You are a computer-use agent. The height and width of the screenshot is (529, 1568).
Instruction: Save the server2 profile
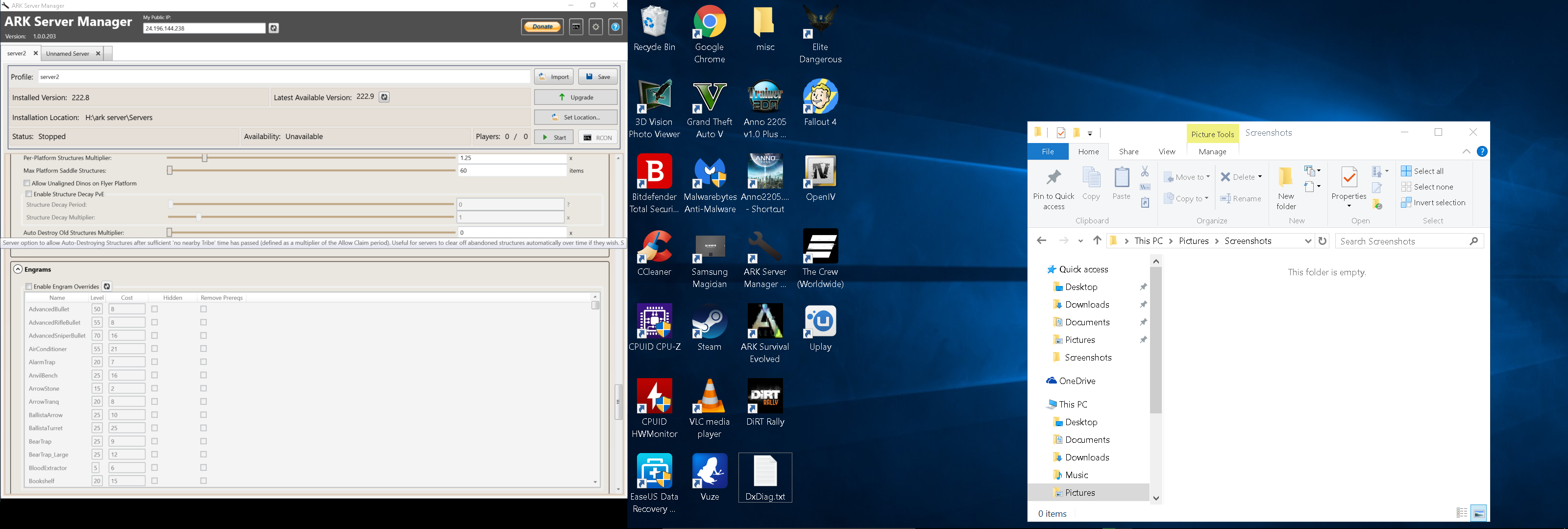pos(598,77)
